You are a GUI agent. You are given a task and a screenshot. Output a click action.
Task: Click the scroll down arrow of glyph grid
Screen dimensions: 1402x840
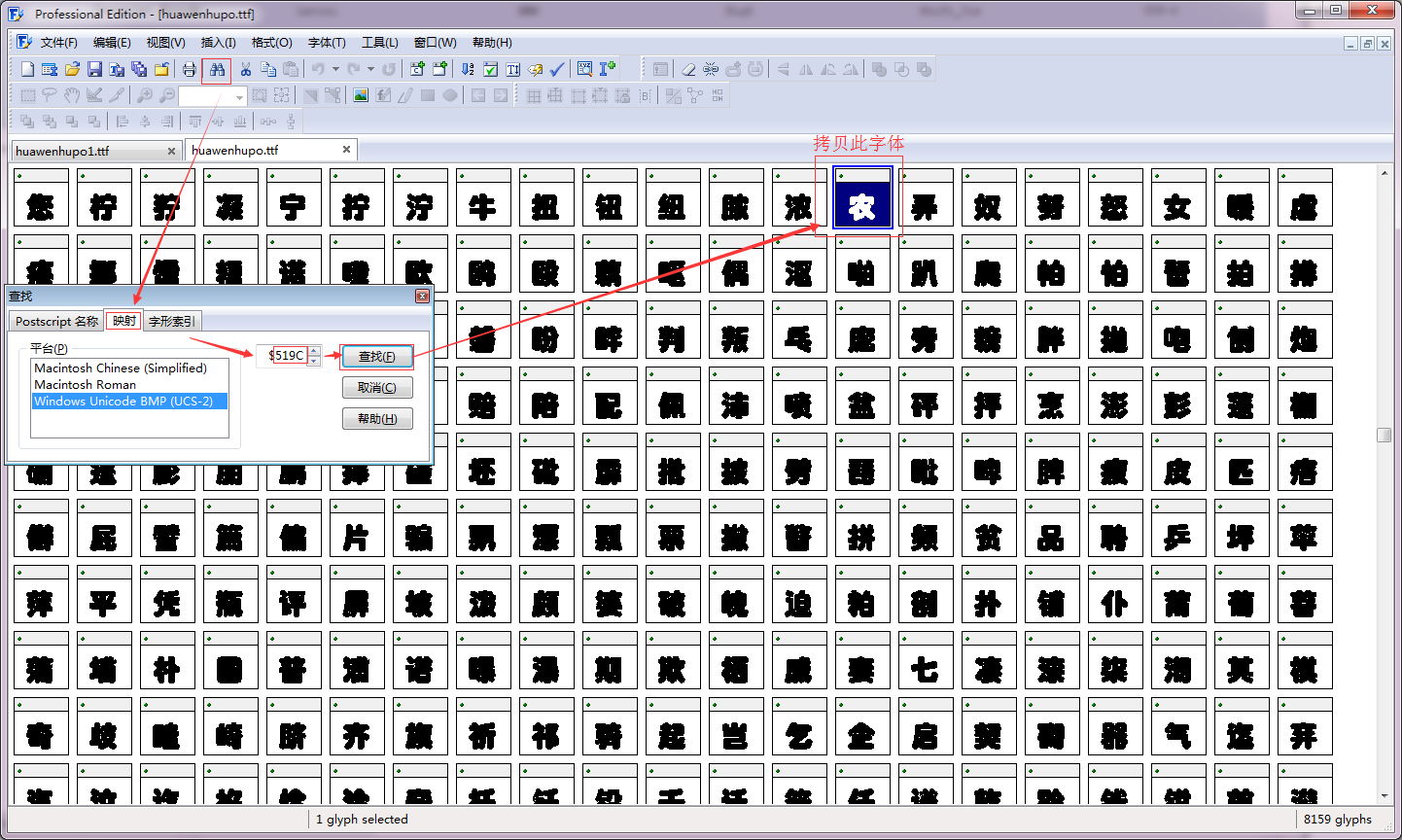pos(1384,796)
